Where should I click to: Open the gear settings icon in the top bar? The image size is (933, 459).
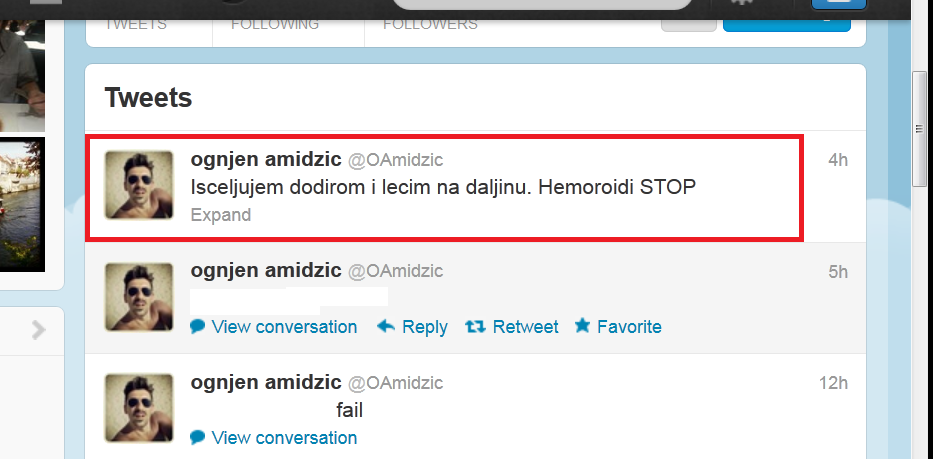pyautogui.click(x=742, y=2)
